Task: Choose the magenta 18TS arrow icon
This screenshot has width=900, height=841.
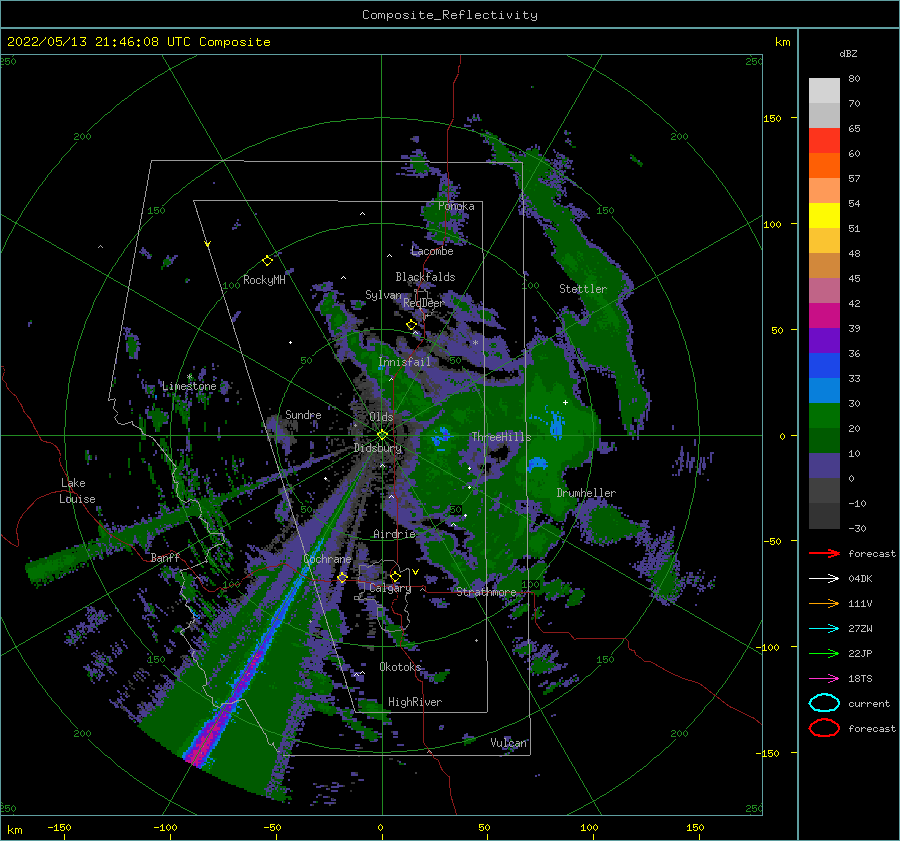Action: [824, 679]
